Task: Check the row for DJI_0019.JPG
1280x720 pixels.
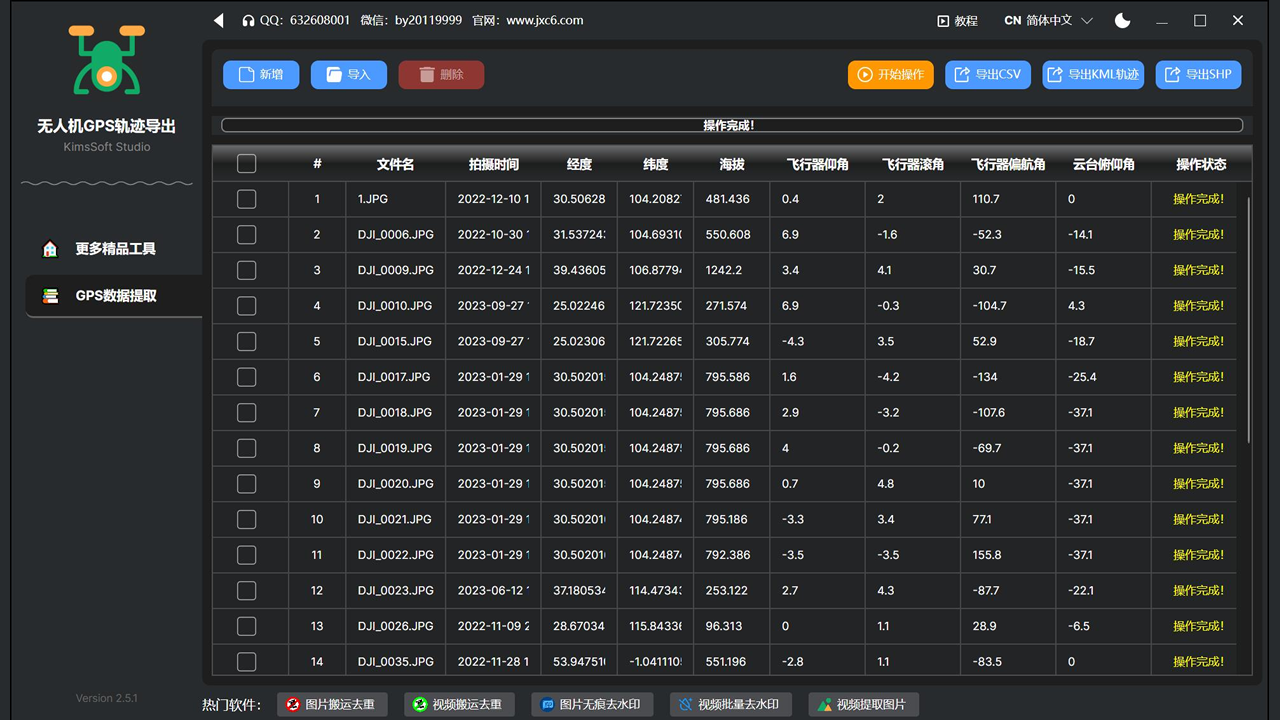Action: point(247,448)
